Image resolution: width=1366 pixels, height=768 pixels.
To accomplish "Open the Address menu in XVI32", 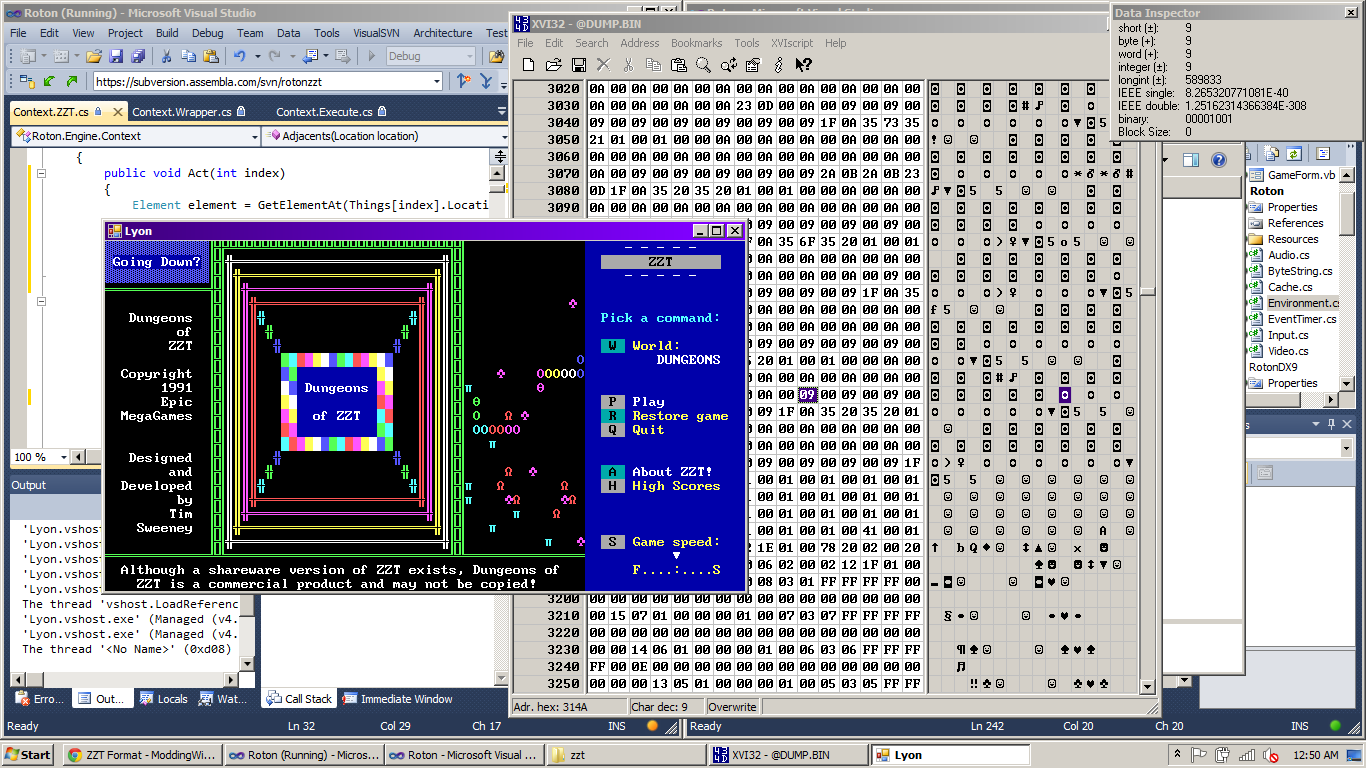I will click(640, 43).
